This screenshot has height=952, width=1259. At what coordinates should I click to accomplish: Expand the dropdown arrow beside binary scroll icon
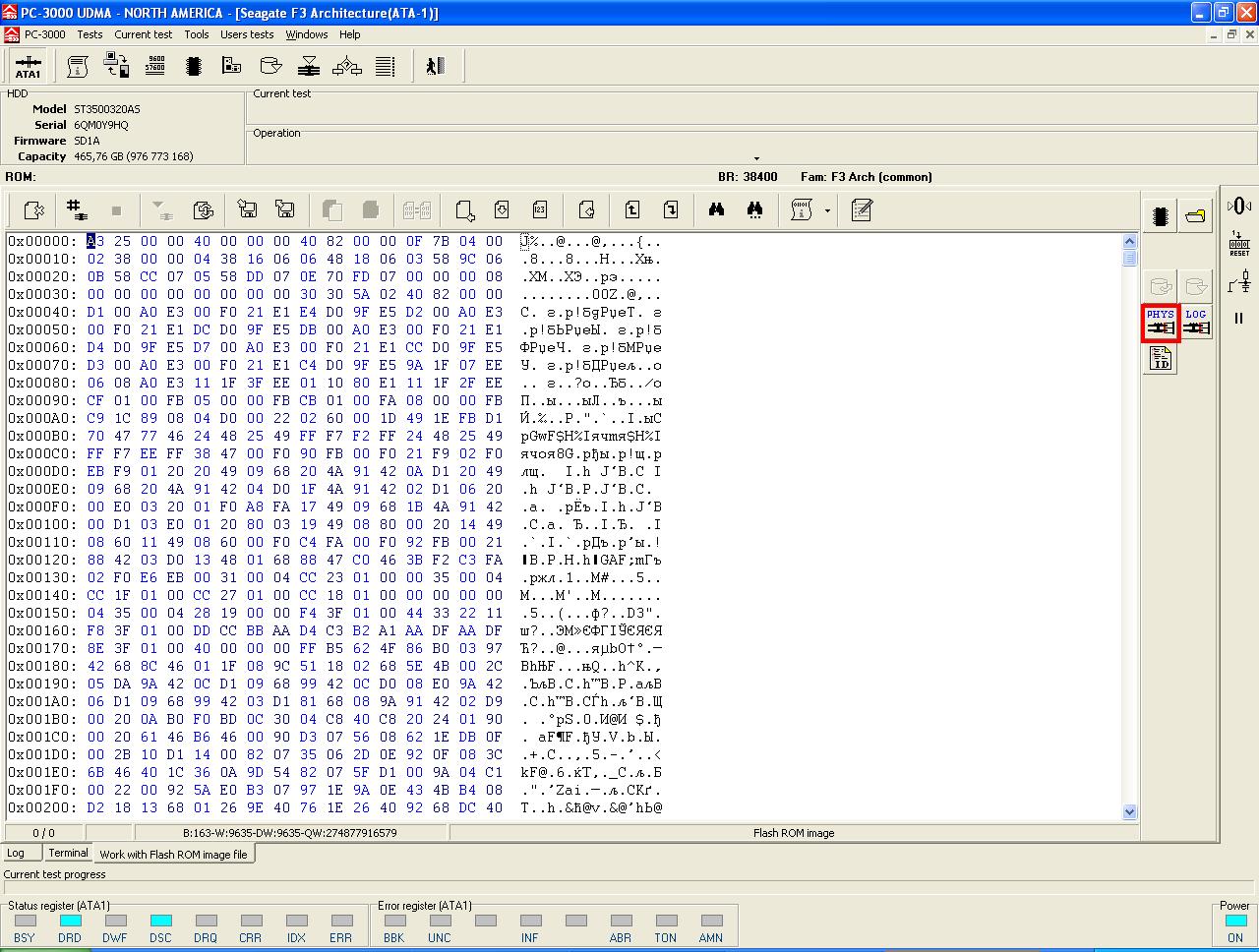(827, 210)
